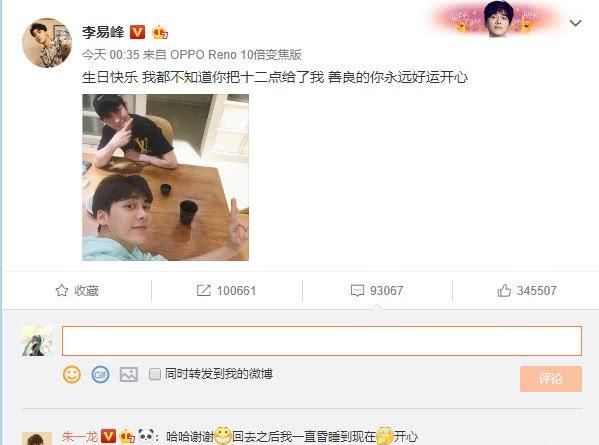Click the 今天 00:35 post timestamp
599x445 pixels.
tap(111, 55)
